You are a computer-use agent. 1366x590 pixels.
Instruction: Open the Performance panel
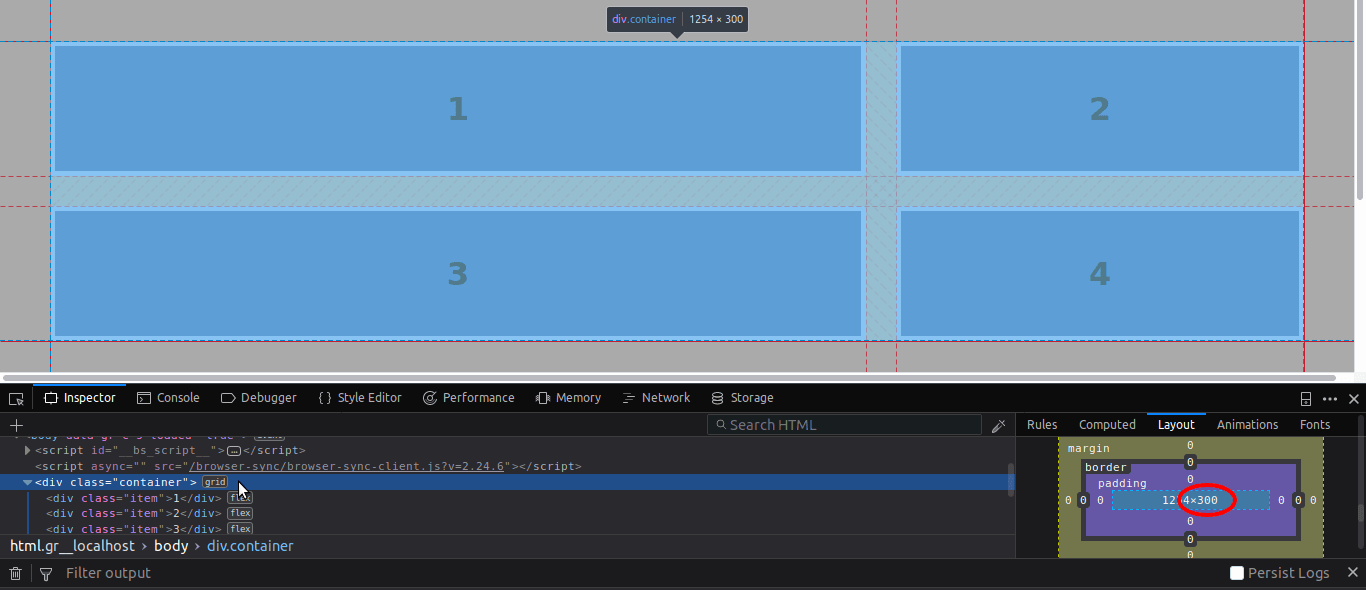pyautogui.click(x=468, y=398)
